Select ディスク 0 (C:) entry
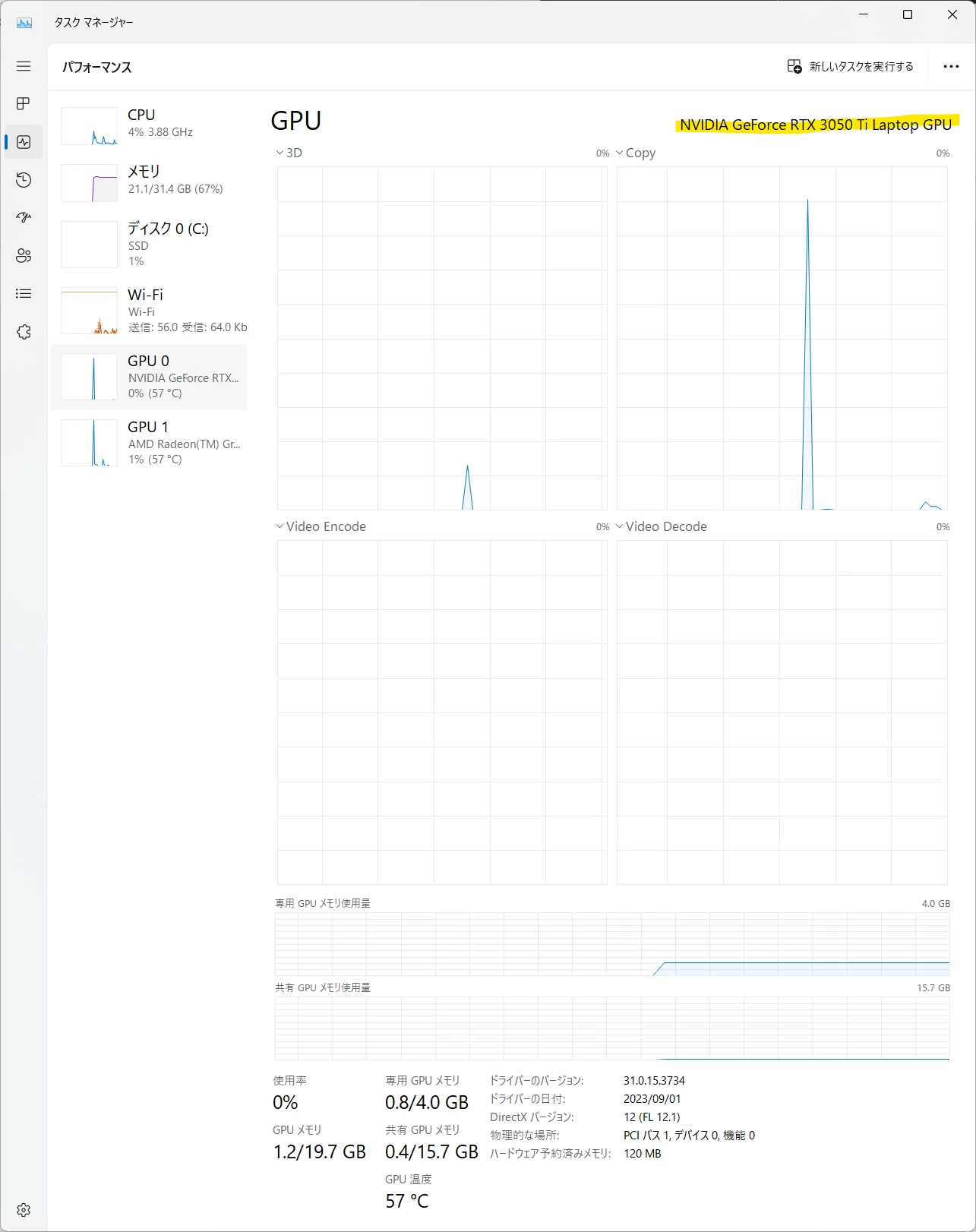The image size is (976, 1232). coord(149,245)
